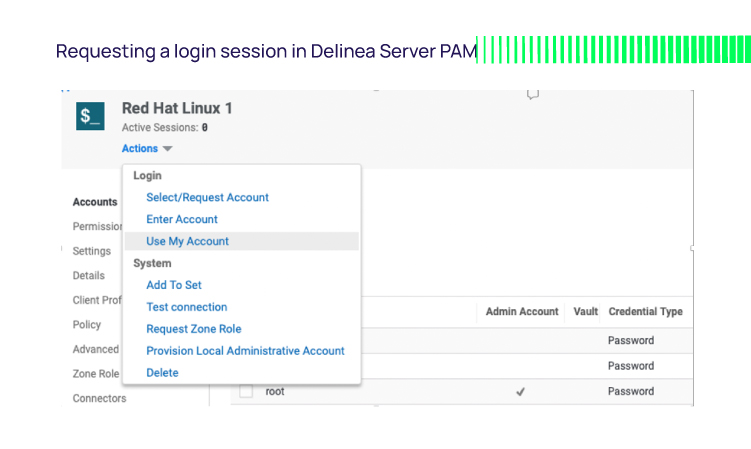Open the Details sidebar section
This screenshot has height=449, width=751.
(x=89, y=276)
